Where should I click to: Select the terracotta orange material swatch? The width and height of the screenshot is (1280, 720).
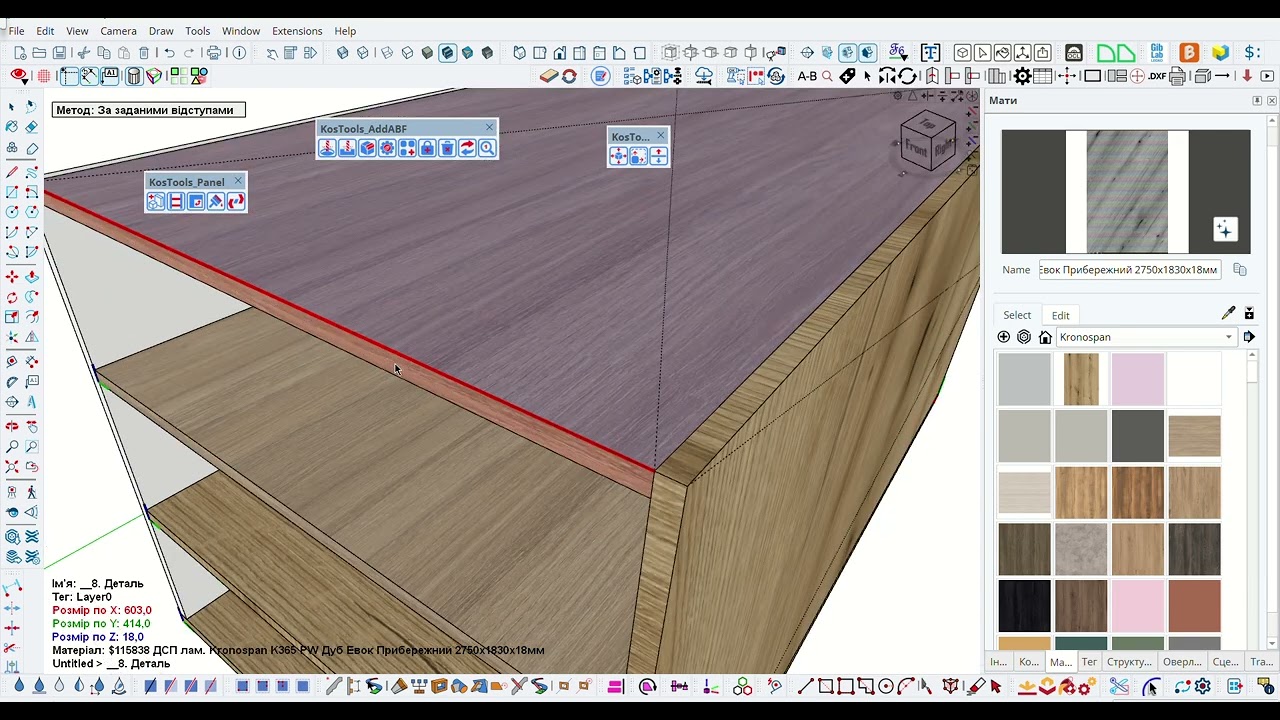1194,605
